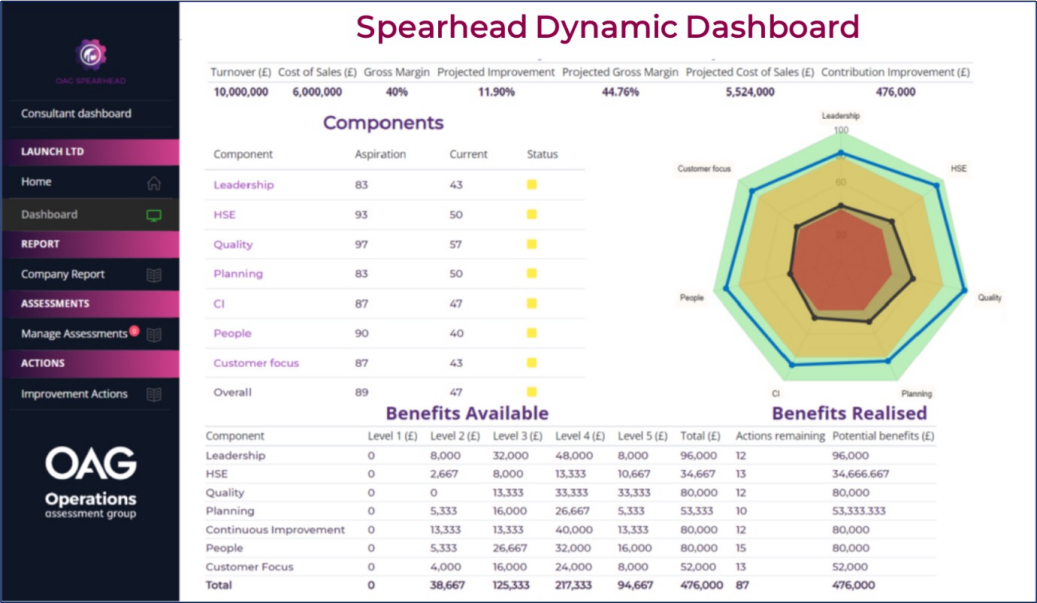Click red notification badge on Manage Assessments
This screenshot has height=603, width=1037.
133,330
